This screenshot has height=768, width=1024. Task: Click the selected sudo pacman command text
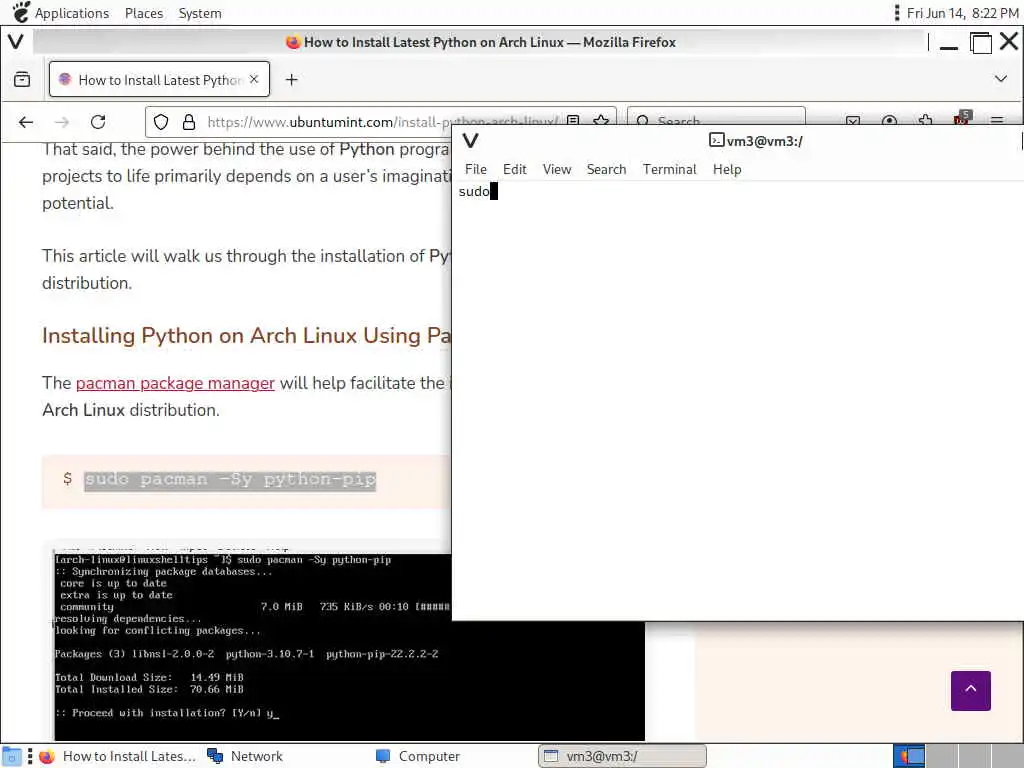click(230, 479)
